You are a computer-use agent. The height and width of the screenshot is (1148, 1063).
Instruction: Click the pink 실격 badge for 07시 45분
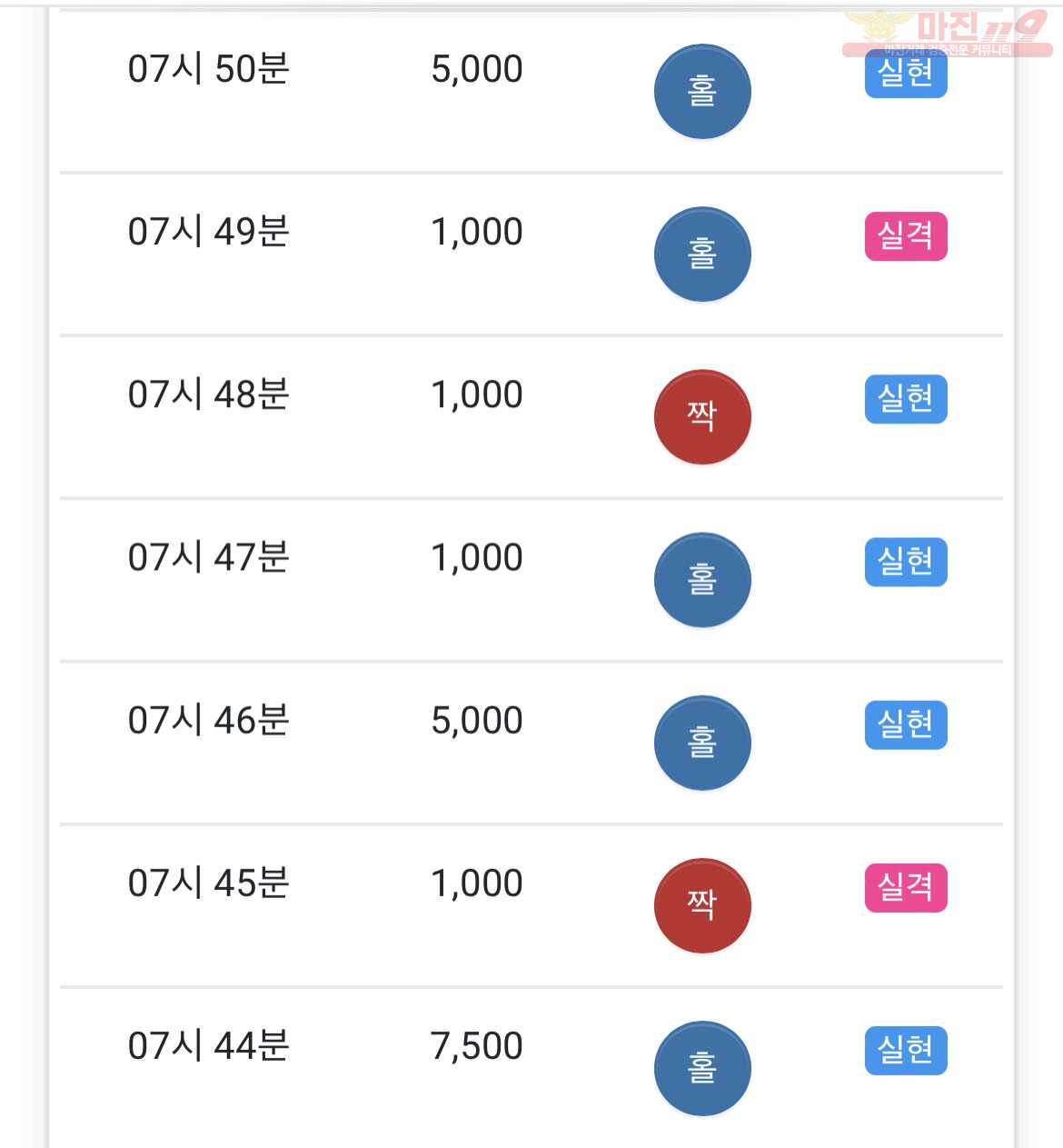(906, 887)
